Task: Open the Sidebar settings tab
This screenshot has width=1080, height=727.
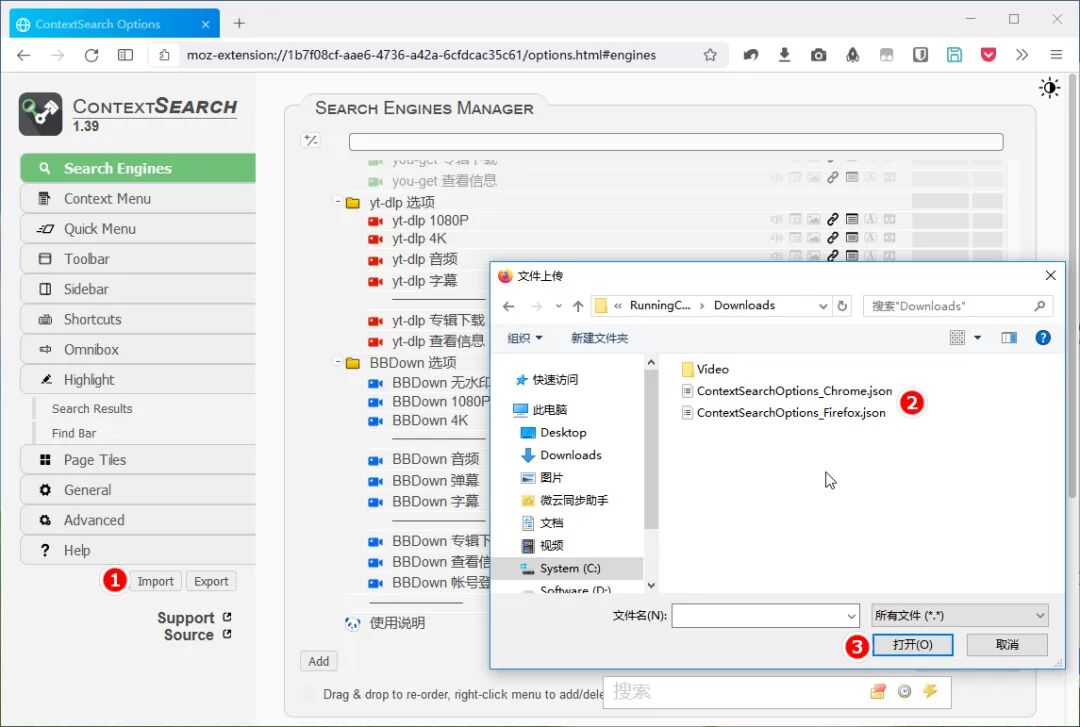Action: tap(138, 289)
